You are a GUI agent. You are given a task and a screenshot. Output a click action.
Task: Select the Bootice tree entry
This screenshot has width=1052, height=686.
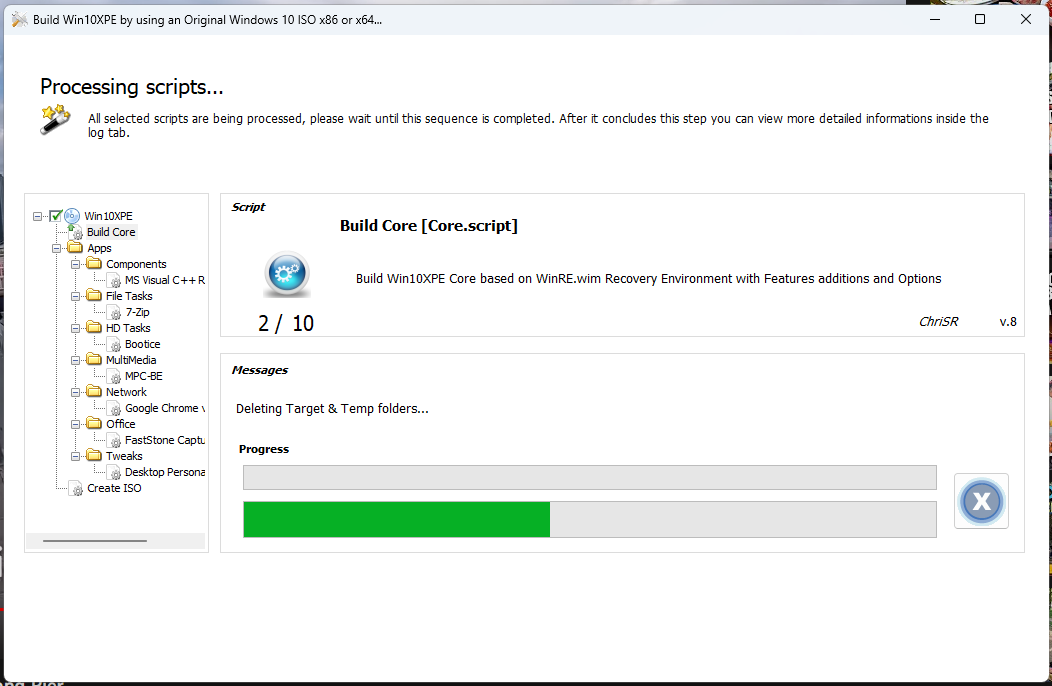pos(142,344)
